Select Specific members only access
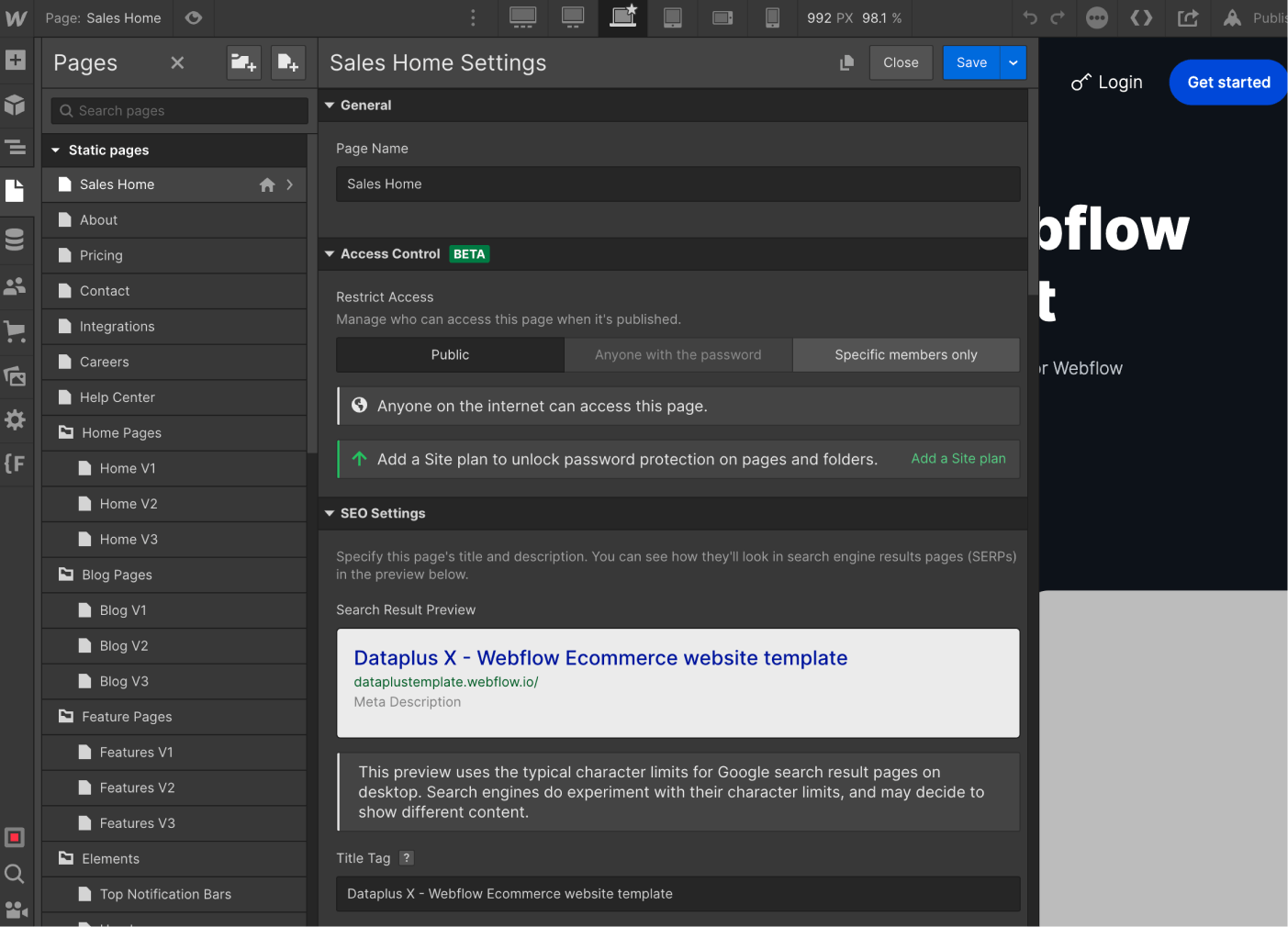Screen dimensions: 1288x927 [905, 355]
